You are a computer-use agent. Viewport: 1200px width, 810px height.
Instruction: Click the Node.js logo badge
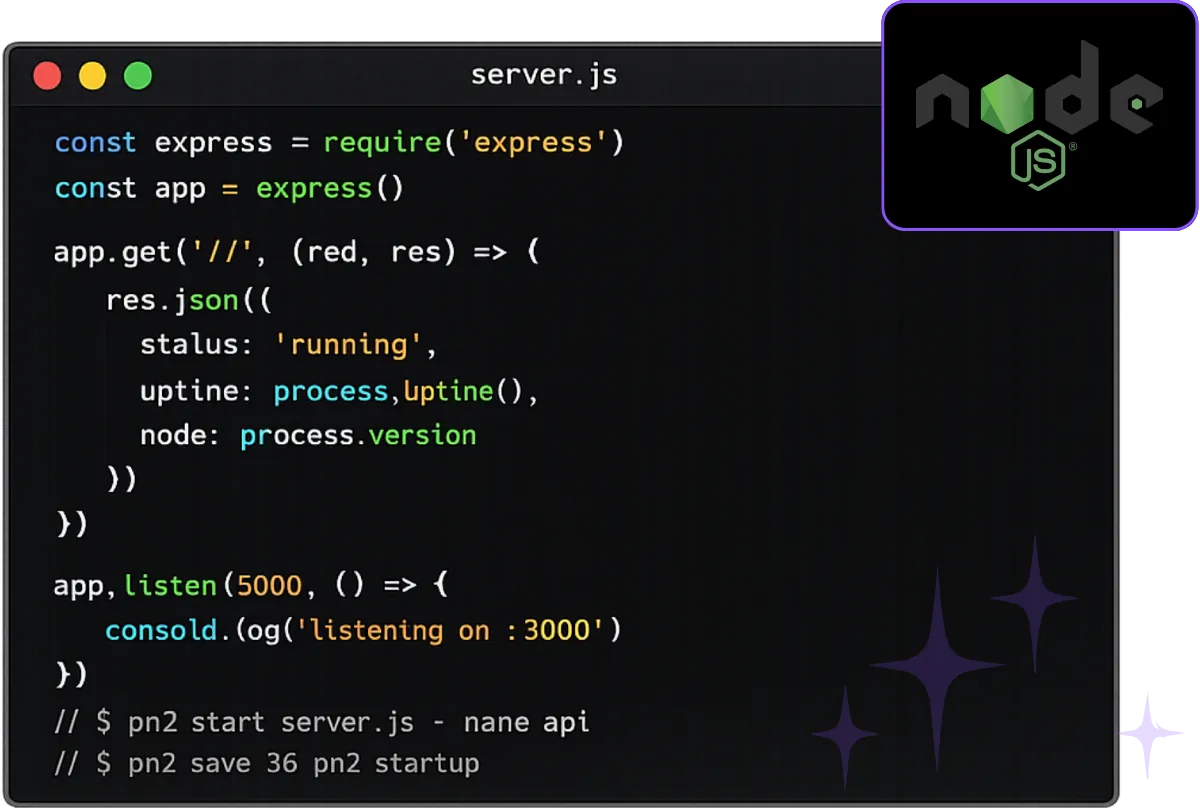point(1039,113)
